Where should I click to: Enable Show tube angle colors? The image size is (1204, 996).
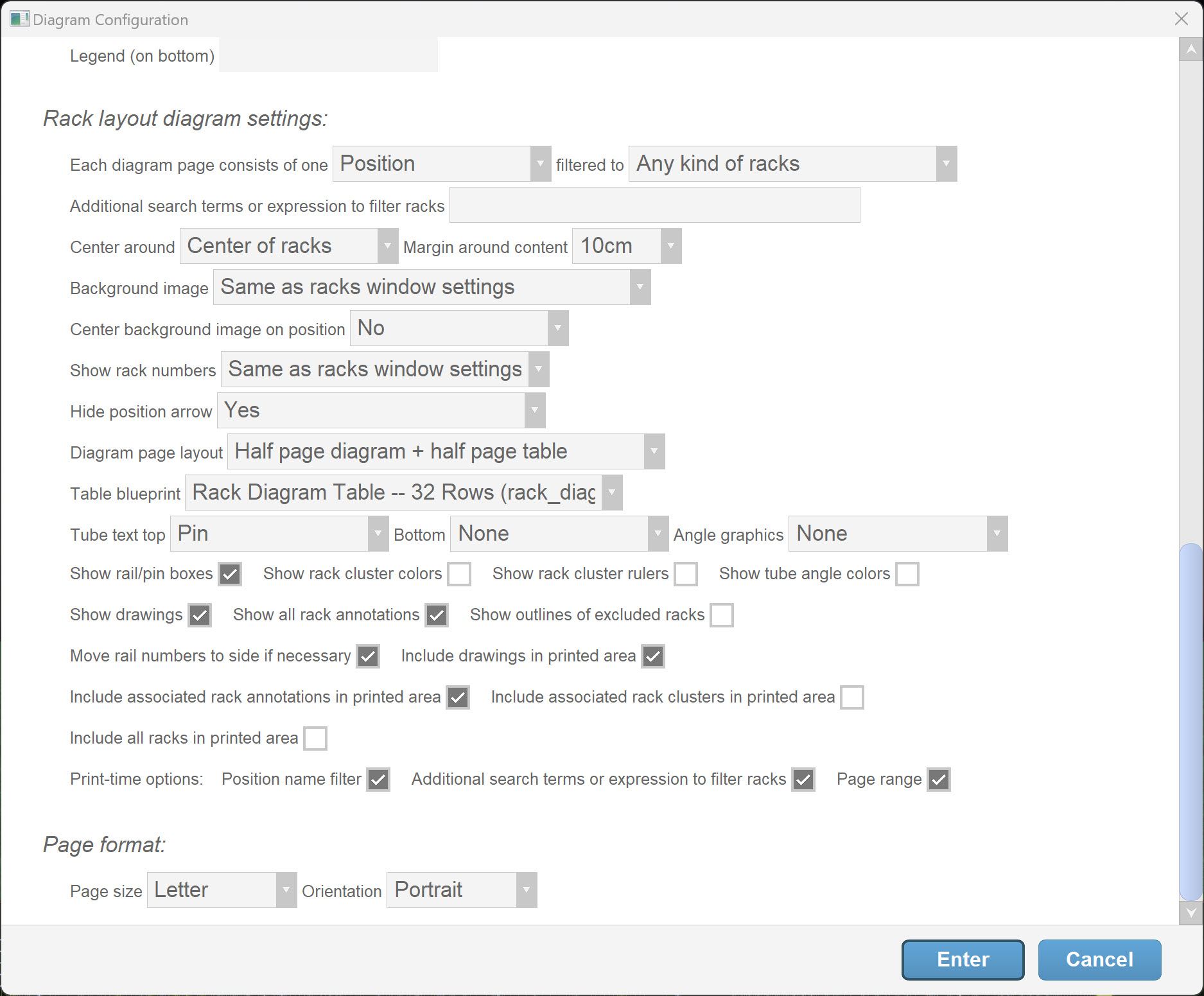point(907,574)
